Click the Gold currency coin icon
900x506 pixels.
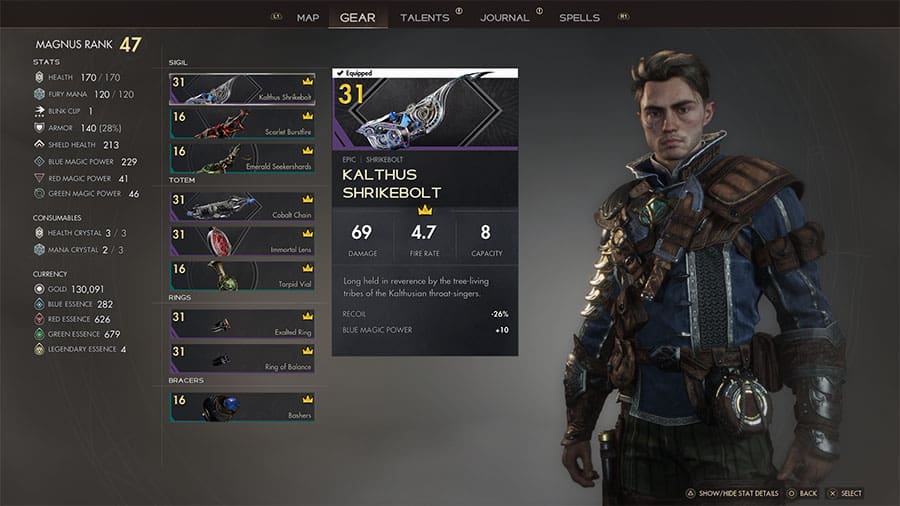point(39,289)
